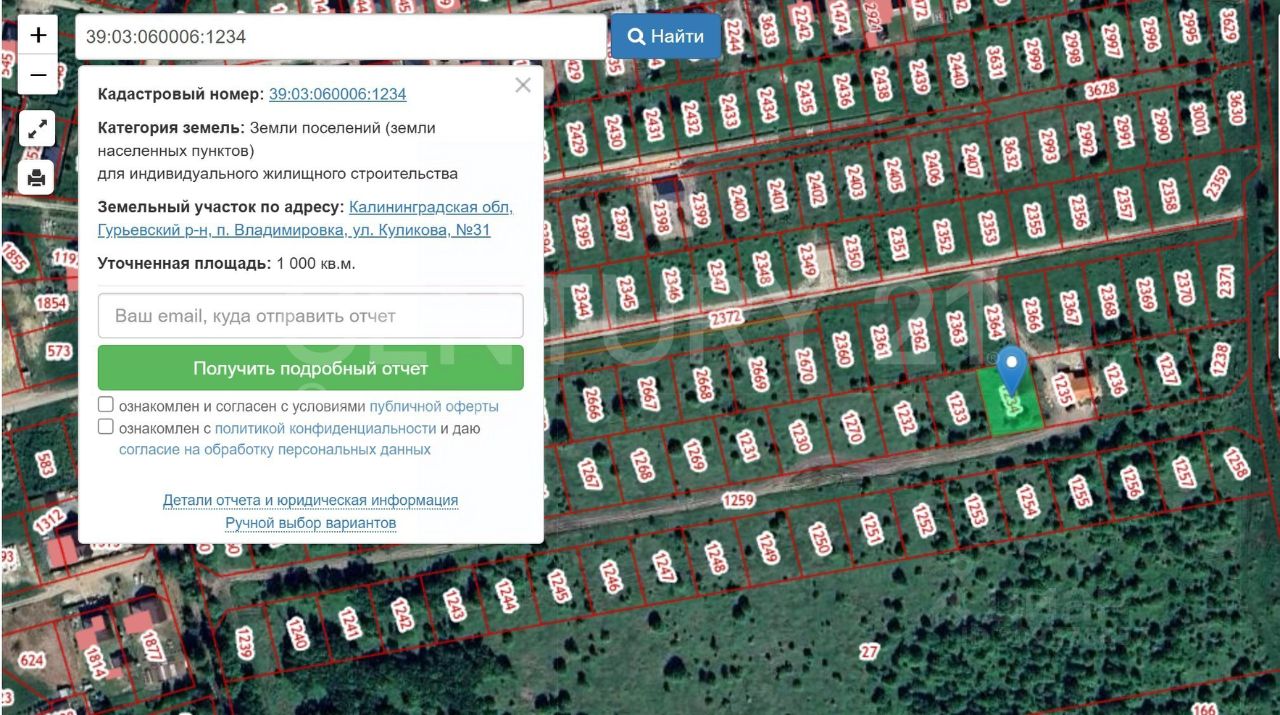
Task: Select parcel 1854 on the map
Action: coord(50,303)
